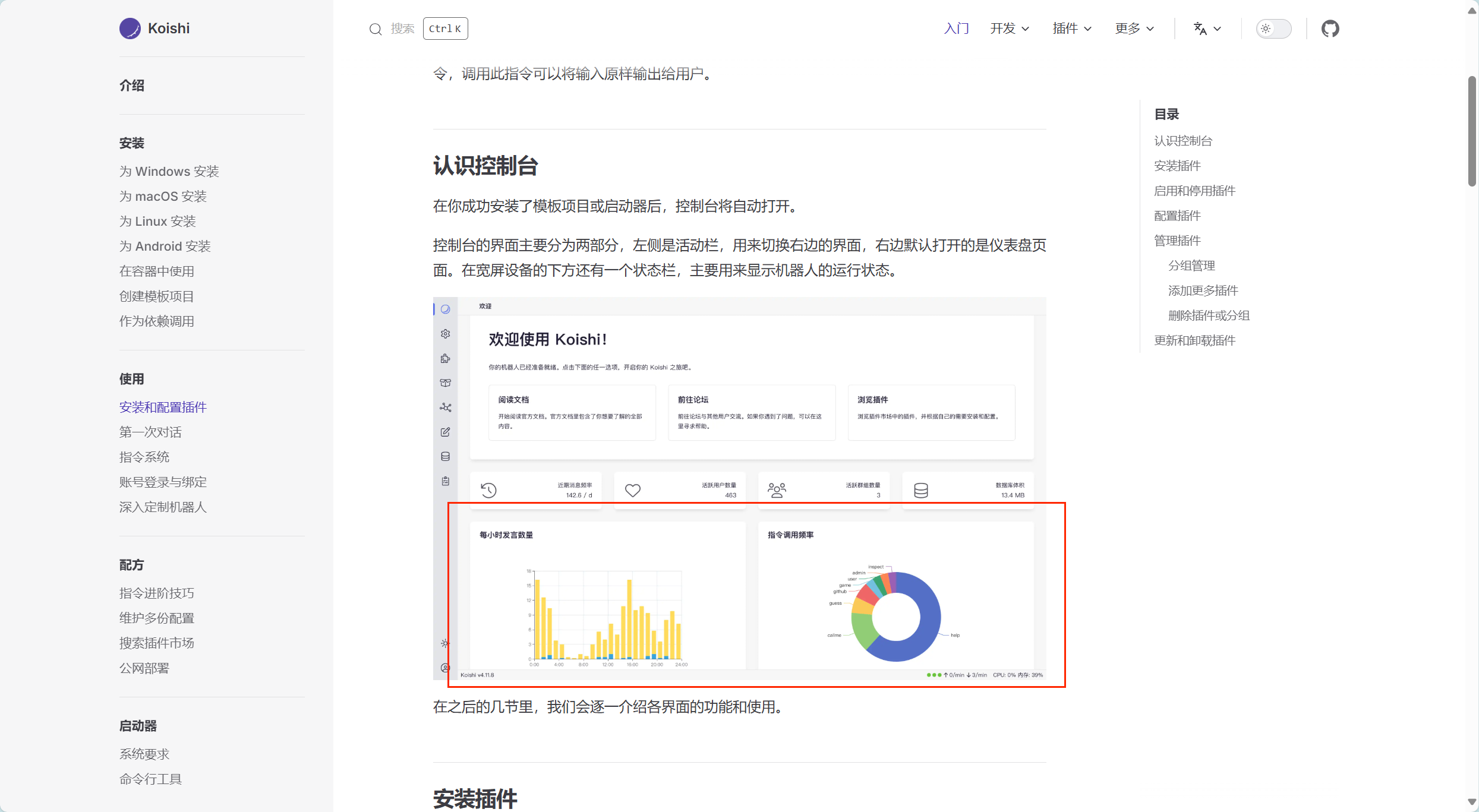Open the search box
This screenshot has height=812, width=1479.
(418, 29)
